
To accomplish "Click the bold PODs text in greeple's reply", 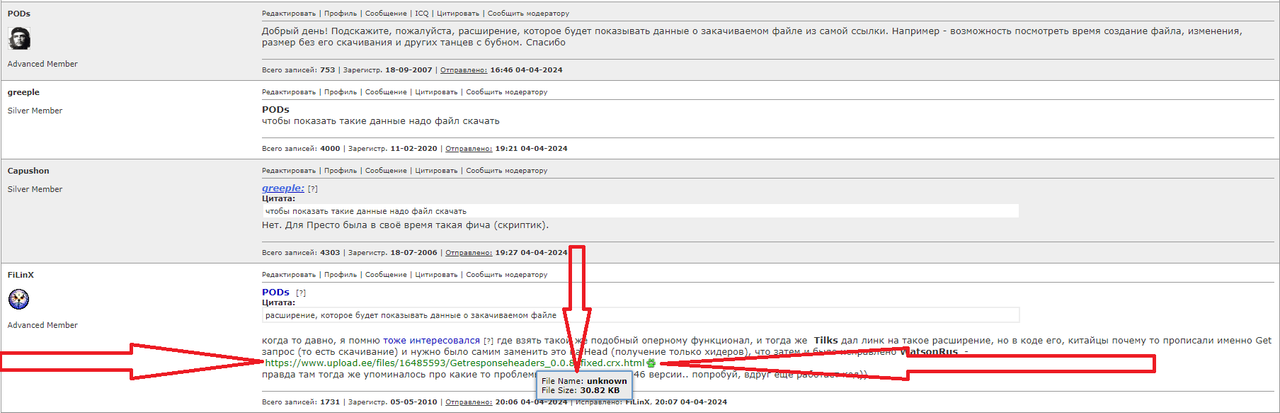I will click(276, 109).
